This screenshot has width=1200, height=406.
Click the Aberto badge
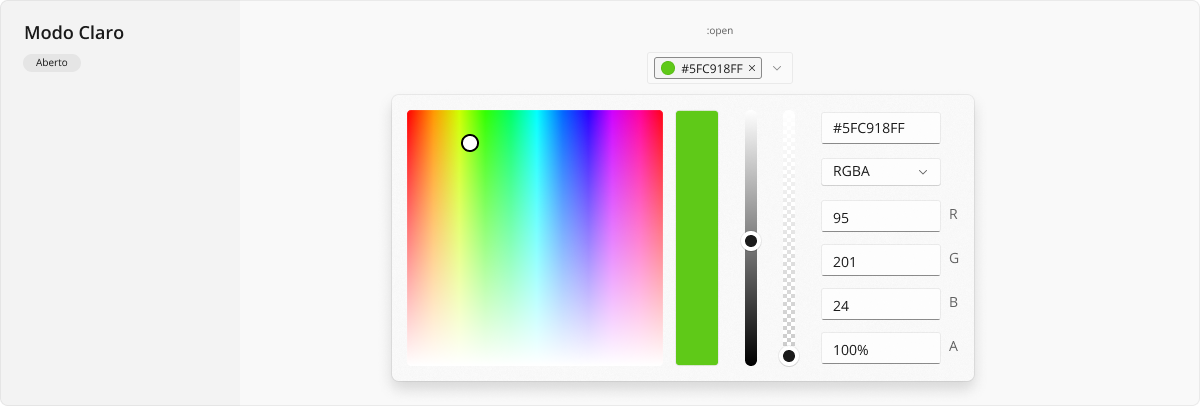pos(52,62)
